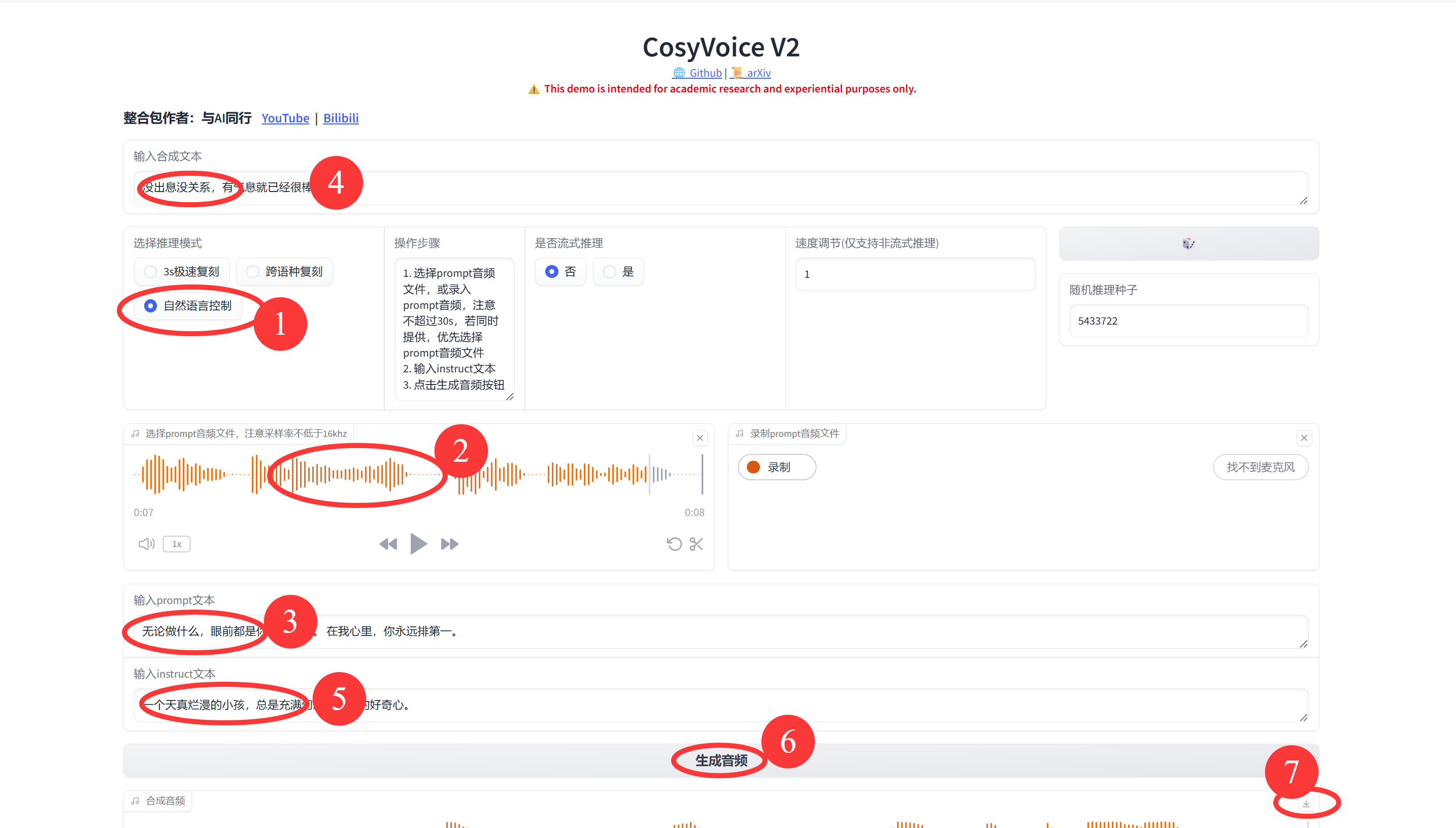Play the prompt audio
The height and width of the screenshot is (828, 1456).
418,544
